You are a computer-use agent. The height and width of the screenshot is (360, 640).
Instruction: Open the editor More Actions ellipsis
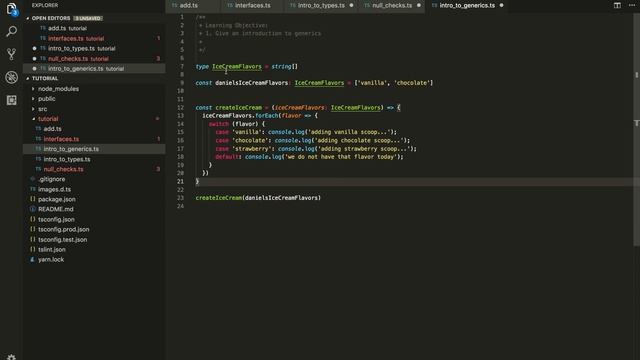coord(632,5)
